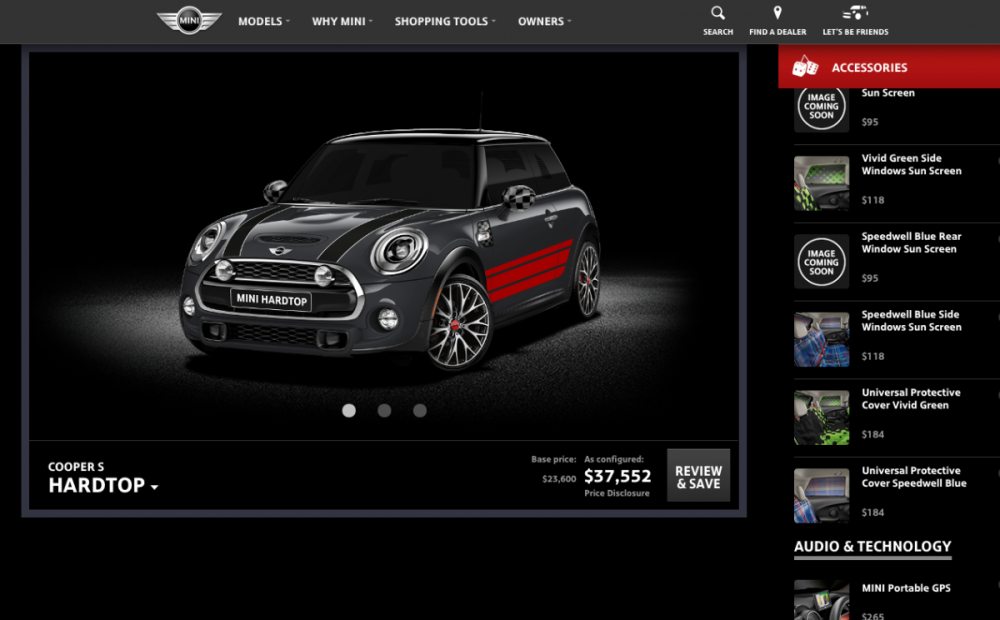Image resolution: width=1000 pixels, height=620 pixels.
Task: Open the Price Disclosure link
Action: pyautogui.click(x=617, y=493)
